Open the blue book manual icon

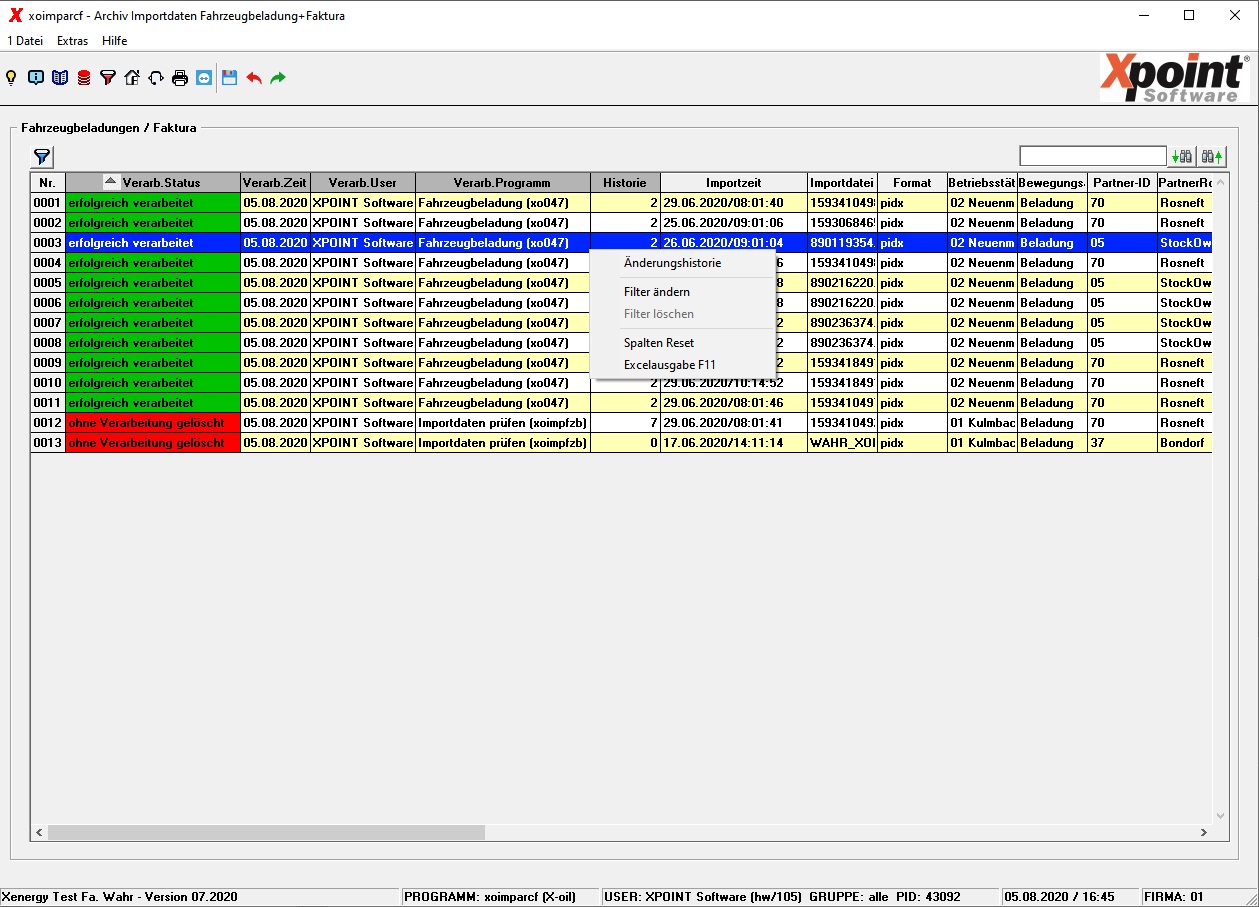point(60,77)
